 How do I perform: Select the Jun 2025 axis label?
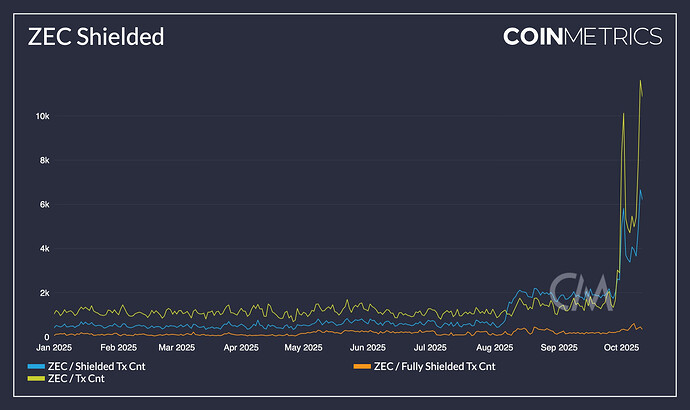(367, 348)
